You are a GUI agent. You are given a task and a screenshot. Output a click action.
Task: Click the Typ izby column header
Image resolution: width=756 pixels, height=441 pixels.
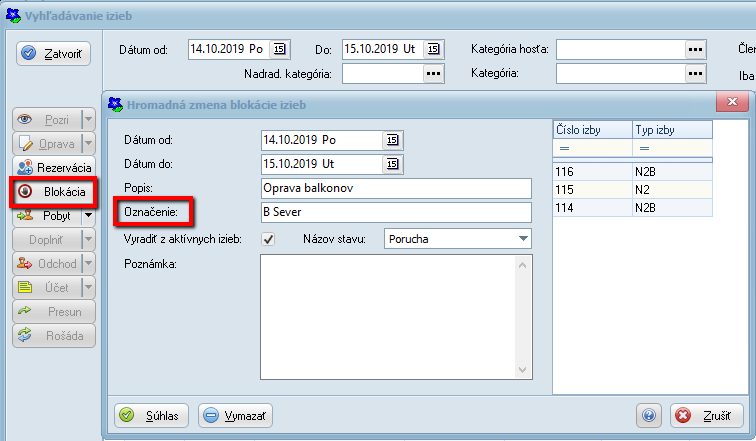671,129
